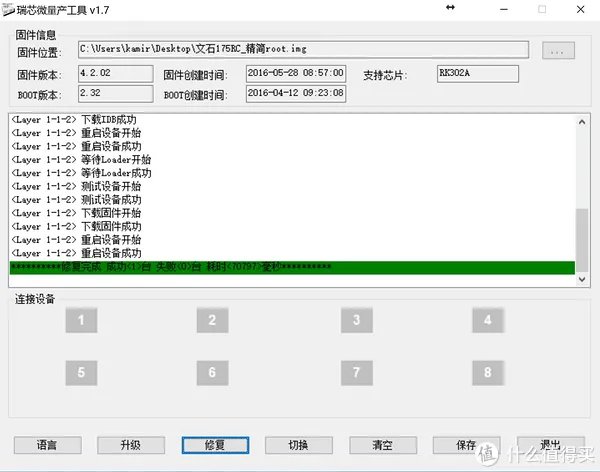Viewport: 600px width, 472px height.
Task: Select log line 等待Loader成功
Action: pos(81,173)
